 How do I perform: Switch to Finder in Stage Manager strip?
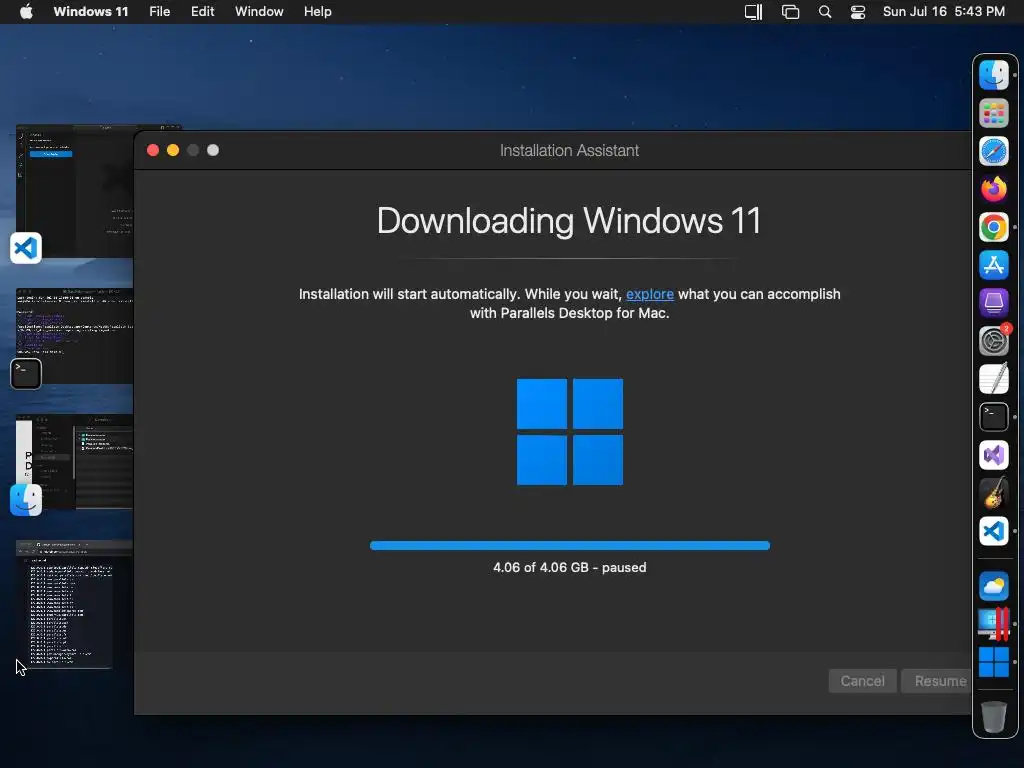[25, 500]
